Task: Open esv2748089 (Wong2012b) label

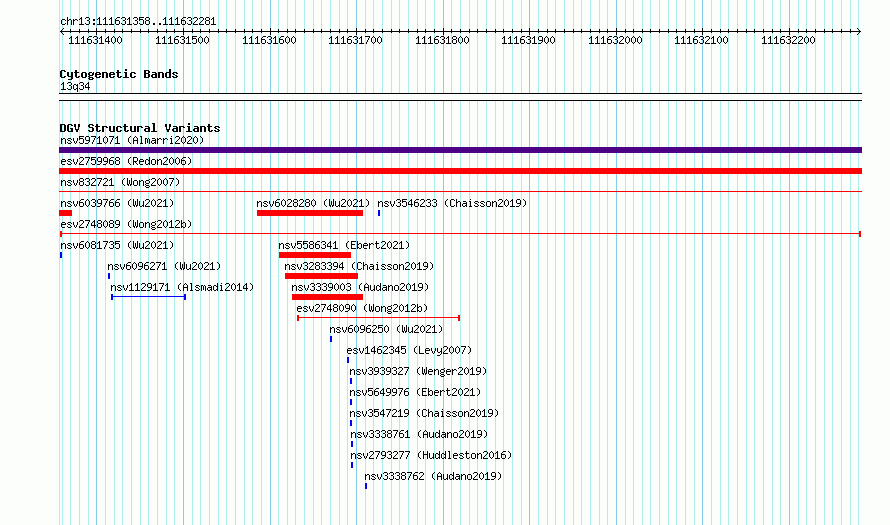Action: coord(126,224)
